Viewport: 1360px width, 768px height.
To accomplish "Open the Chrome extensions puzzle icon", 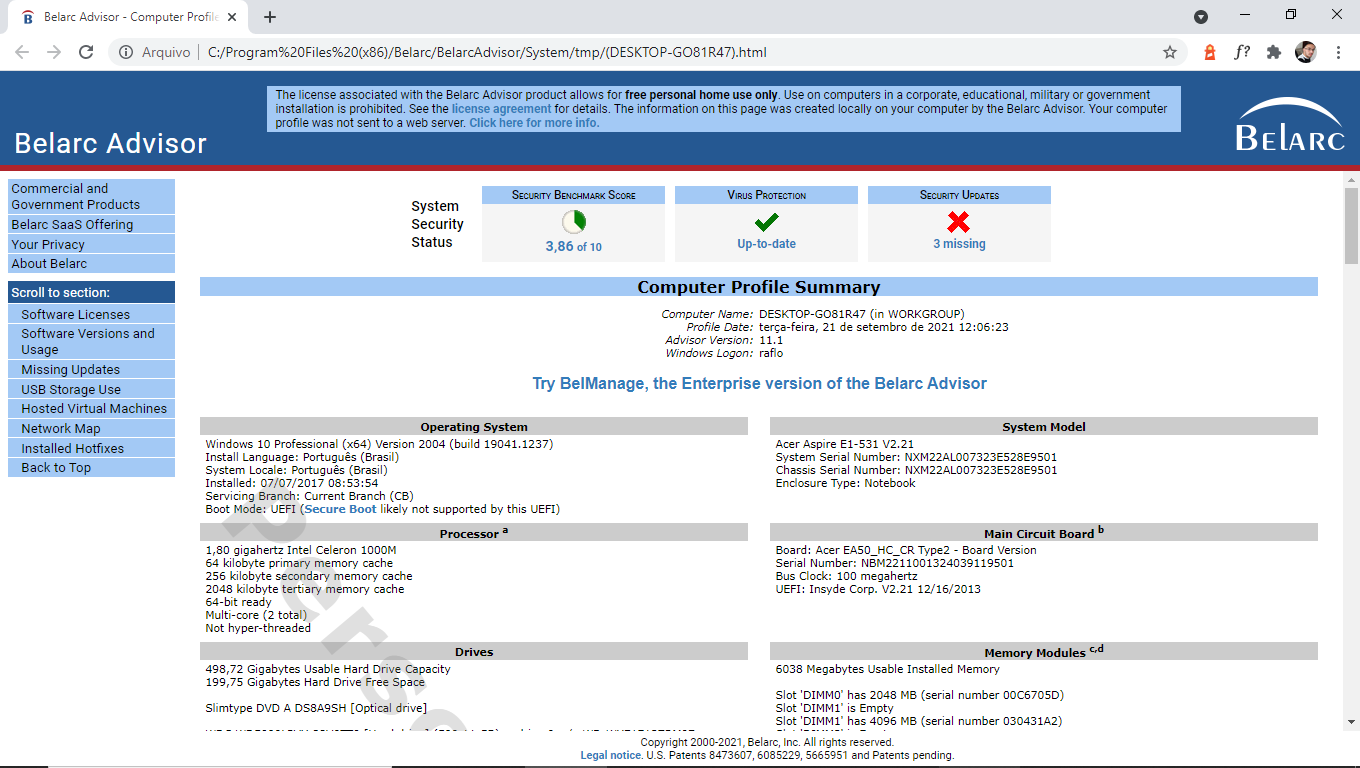I will tap(1273, 52).
